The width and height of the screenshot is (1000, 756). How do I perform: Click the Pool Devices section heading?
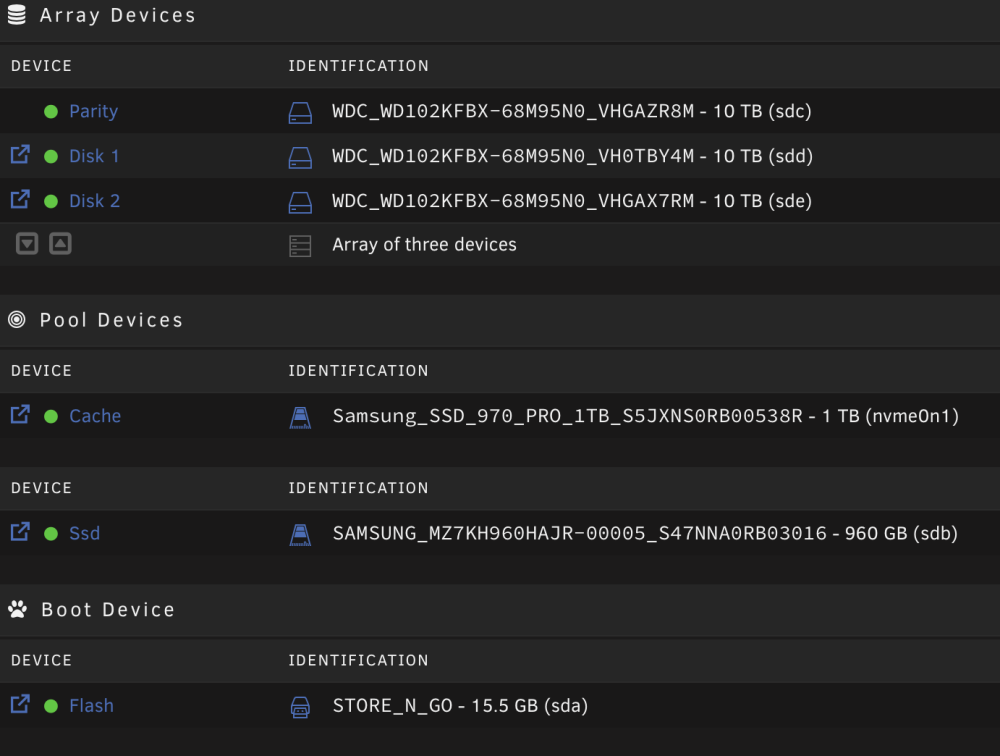[x=111, y=320]
